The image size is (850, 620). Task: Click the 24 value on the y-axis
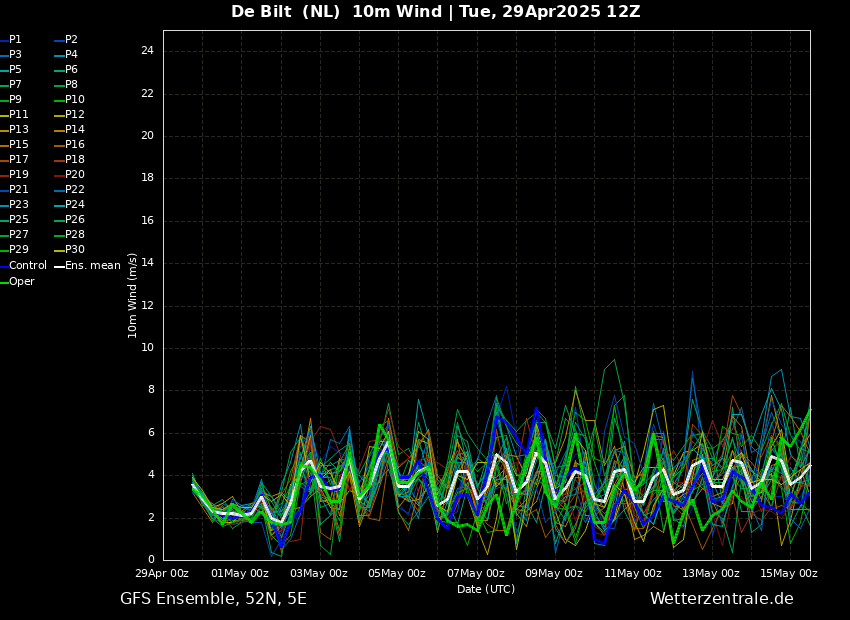[146, 51]
